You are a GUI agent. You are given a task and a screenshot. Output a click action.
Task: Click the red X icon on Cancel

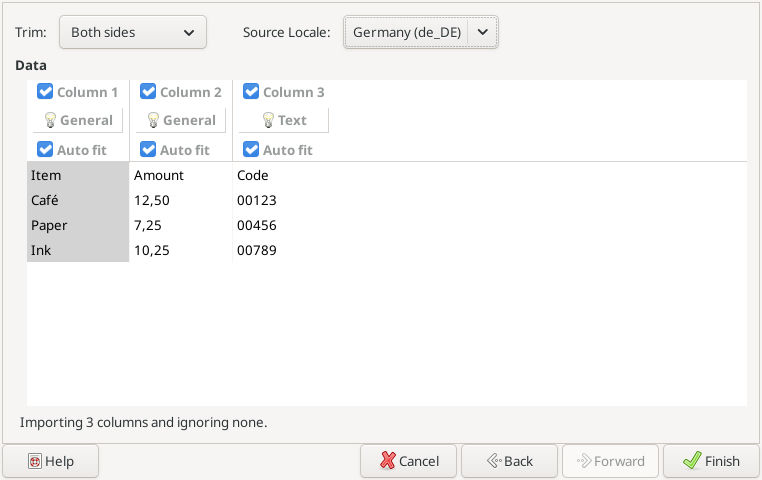click(x=388, y=461)
